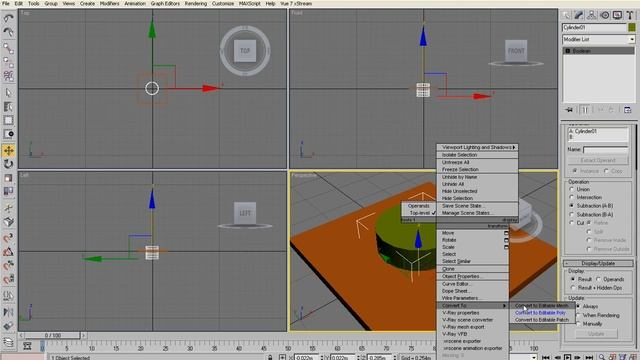
Task: Toggle the Angle Snap icon
Action: pyautogui.click(x=8, y=252)
